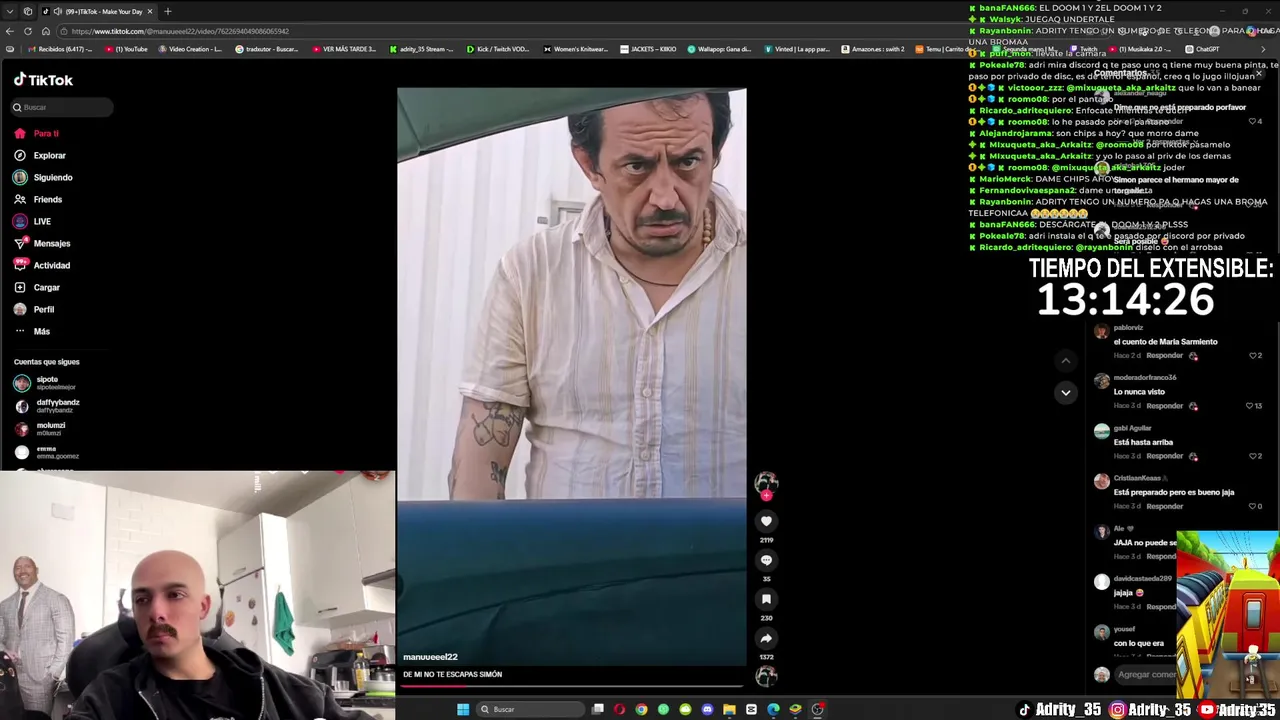Open Recibidos Gmail bookmark
1280x720 pixels.
click(x=60, y=49)
